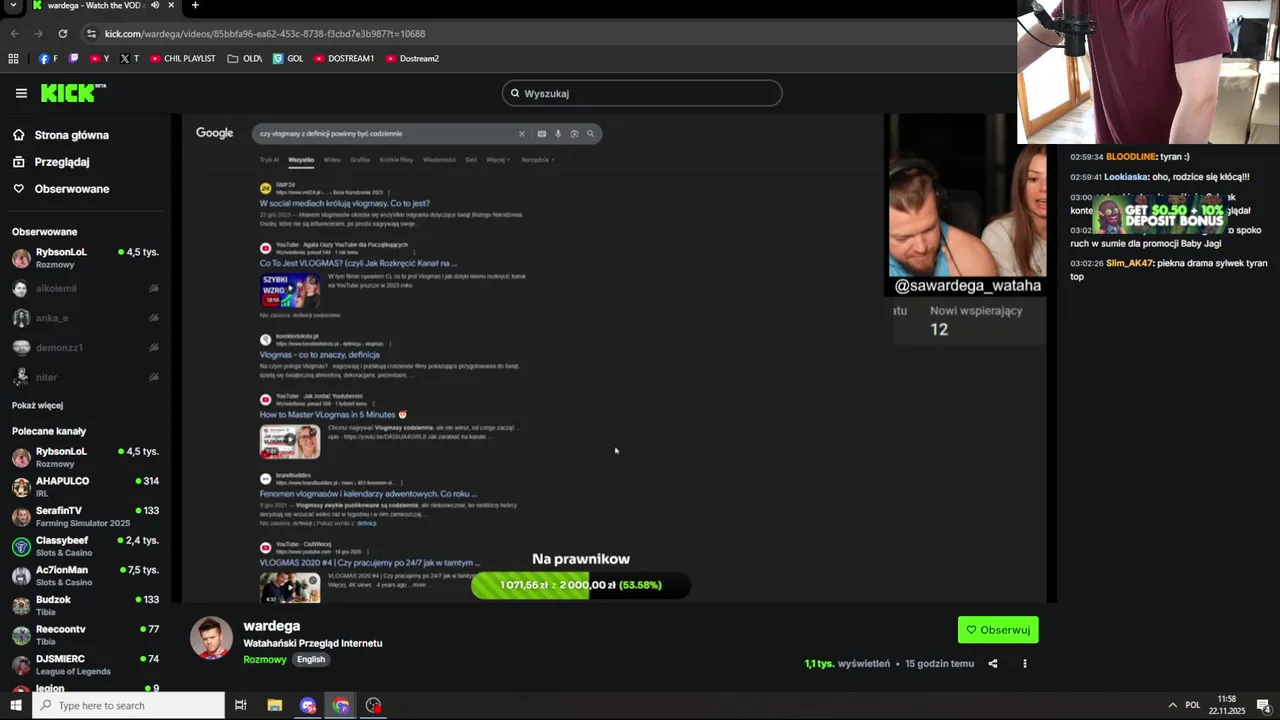
Task: Open the DOSTREAM1 bookmark
Action: coord(344,58)
